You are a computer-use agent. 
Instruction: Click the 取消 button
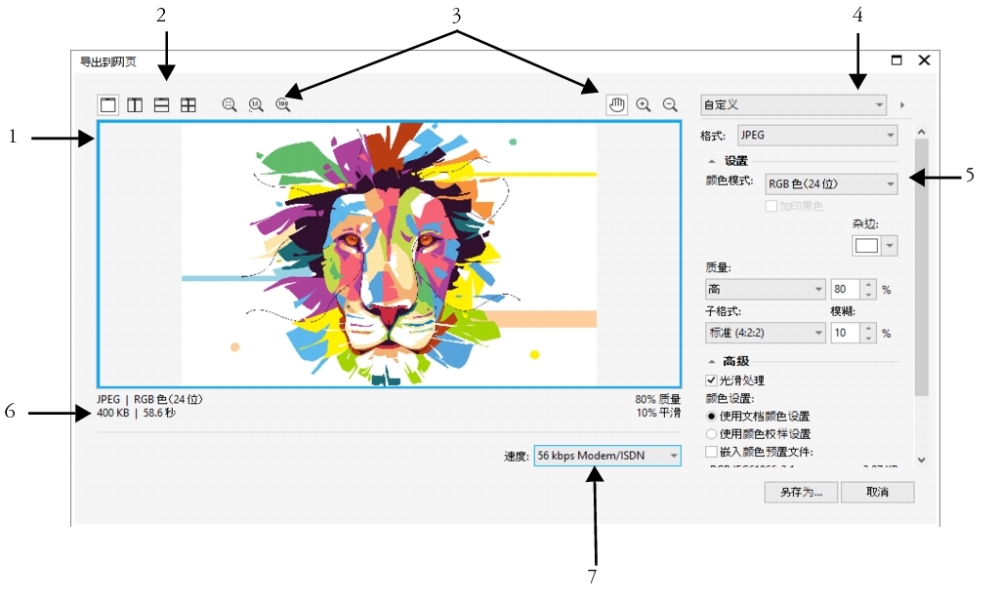click(877, 492)
